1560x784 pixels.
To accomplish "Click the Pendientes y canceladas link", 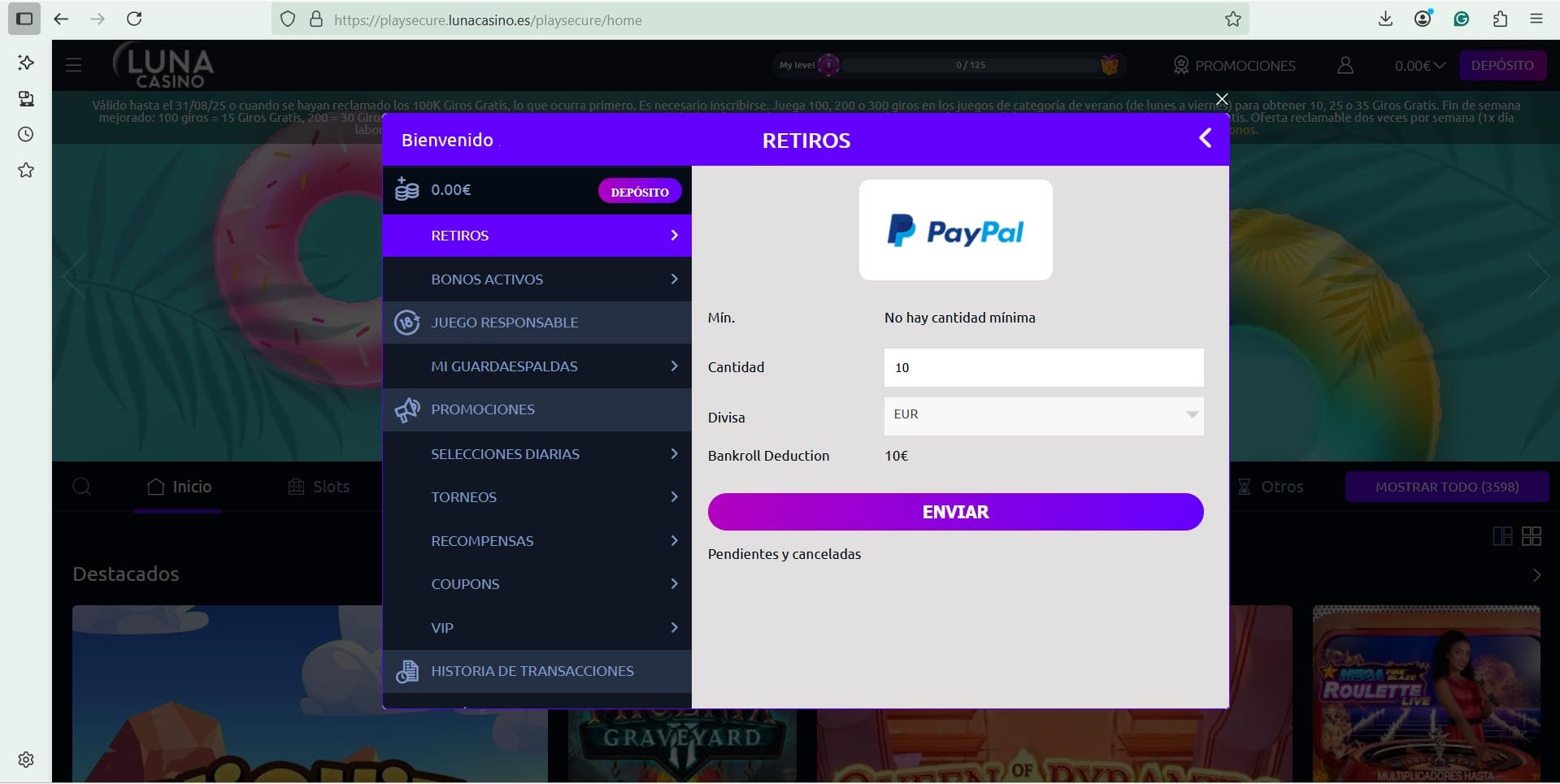I will point(784,554).
